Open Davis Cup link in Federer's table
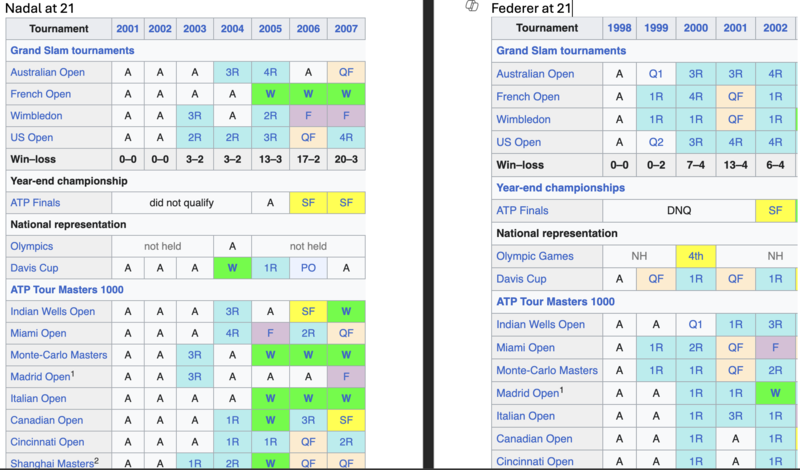Screen dimensions: 800x470 click(521, 279)
